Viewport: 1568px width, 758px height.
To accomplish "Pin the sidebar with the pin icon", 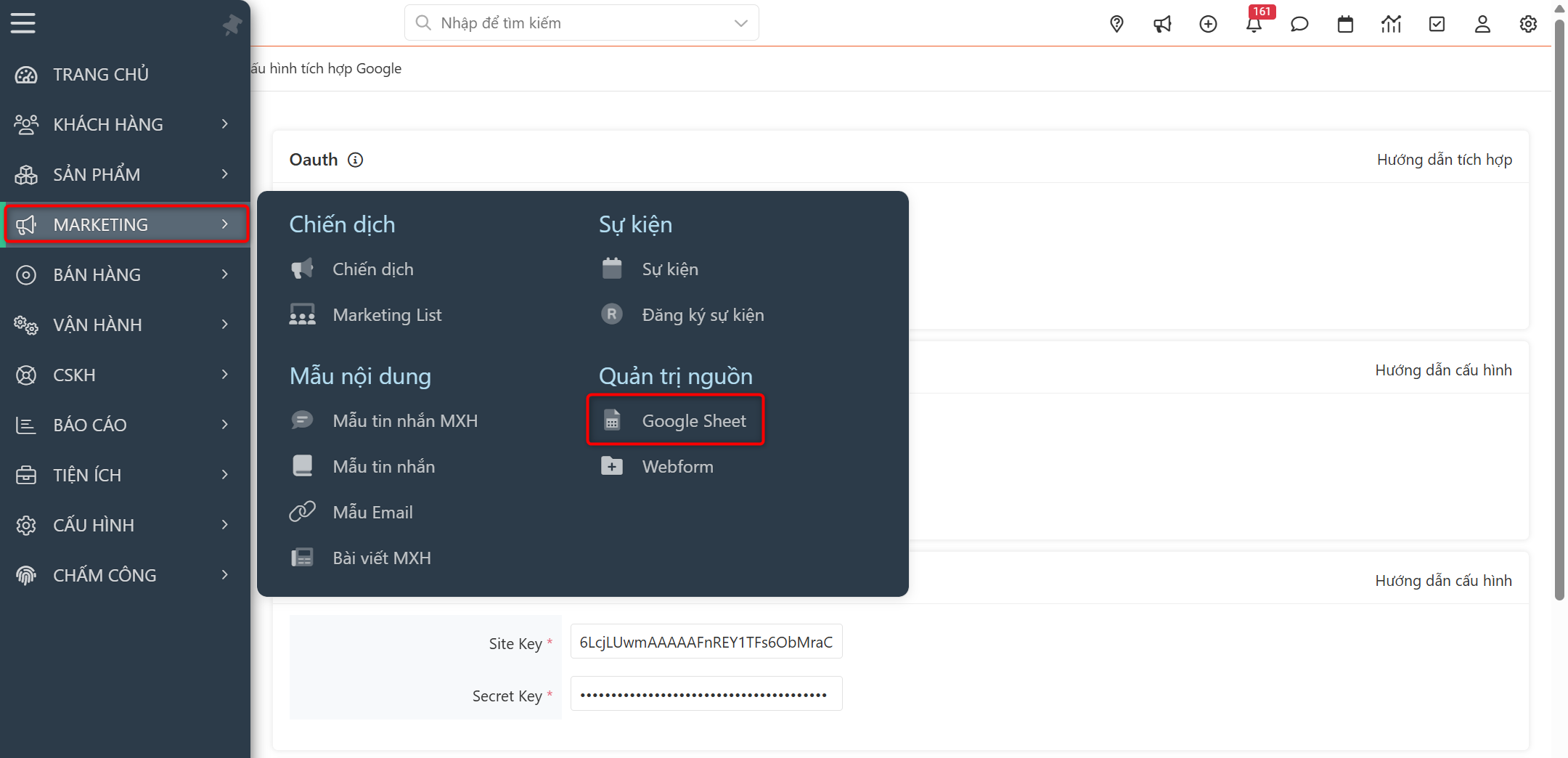I will [x=232, y=23].
